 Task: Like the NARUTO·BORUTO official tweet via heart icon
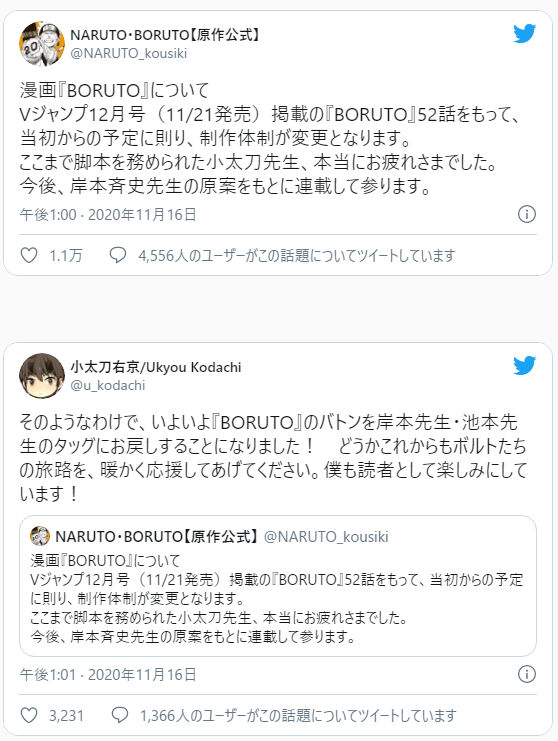(29, 256)
